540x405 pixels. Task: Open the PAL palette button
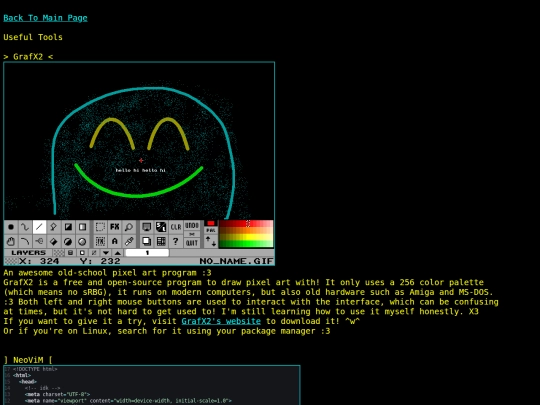(211, 230)
